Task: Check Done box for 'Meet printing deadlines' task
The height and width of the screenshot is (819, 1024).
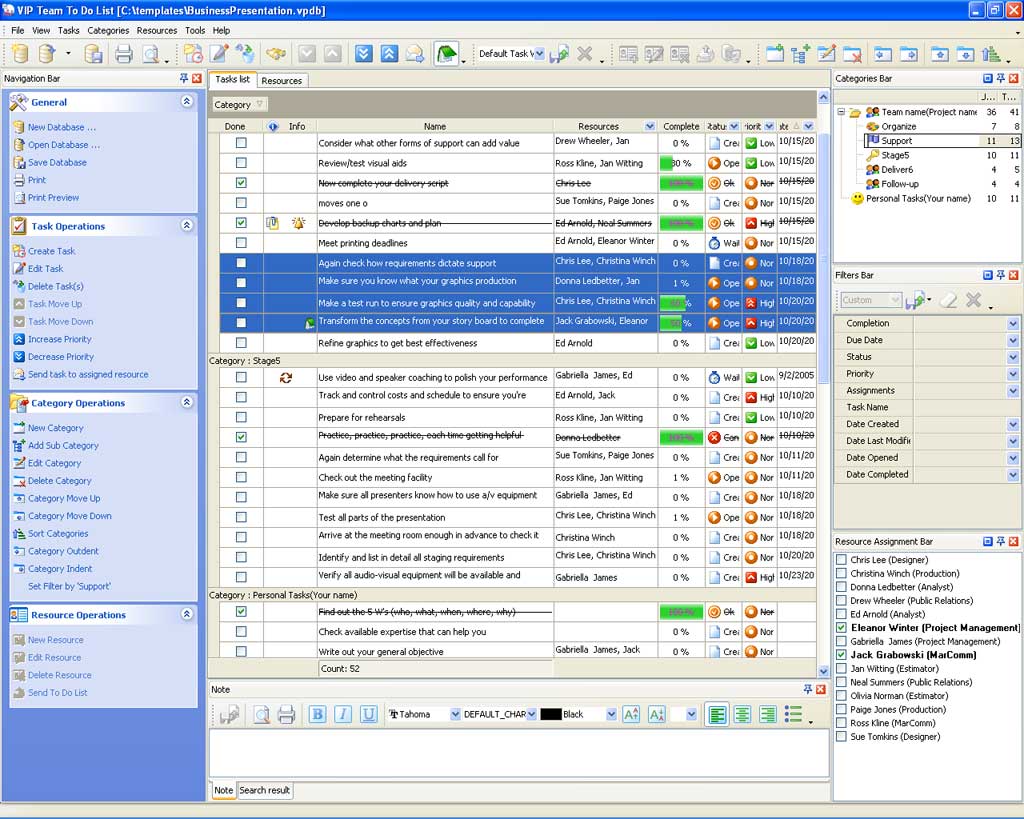Action: pyautogui.click(x=241, y=243)
